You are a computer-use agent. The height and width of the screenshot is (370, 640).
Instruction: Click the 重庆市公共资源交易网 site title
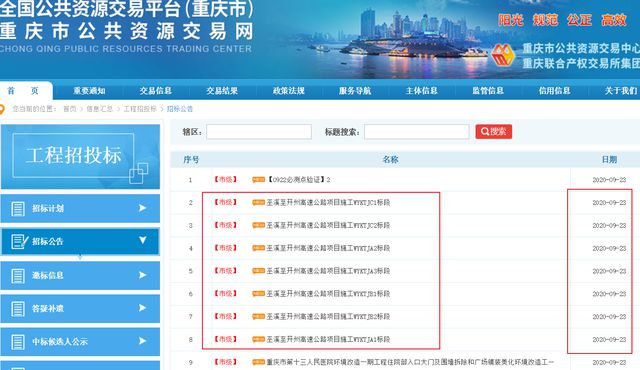(127, 32)
